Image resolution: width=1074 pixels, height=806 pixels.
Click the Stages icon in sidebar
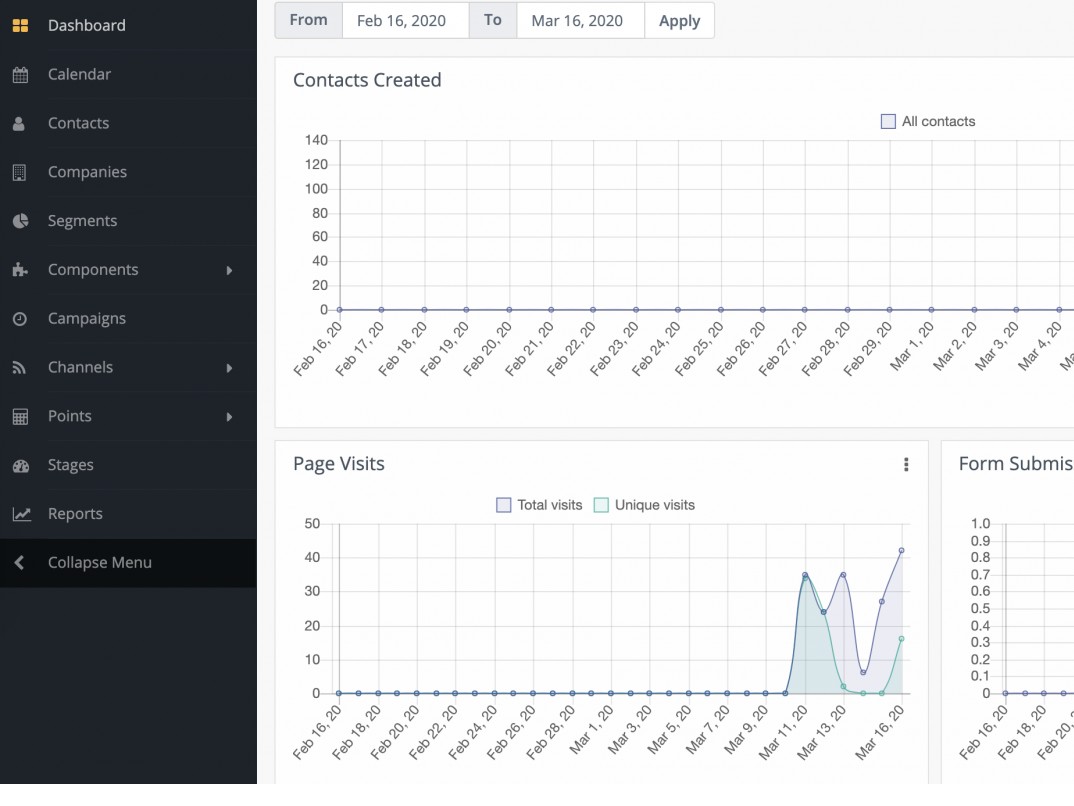21,464
